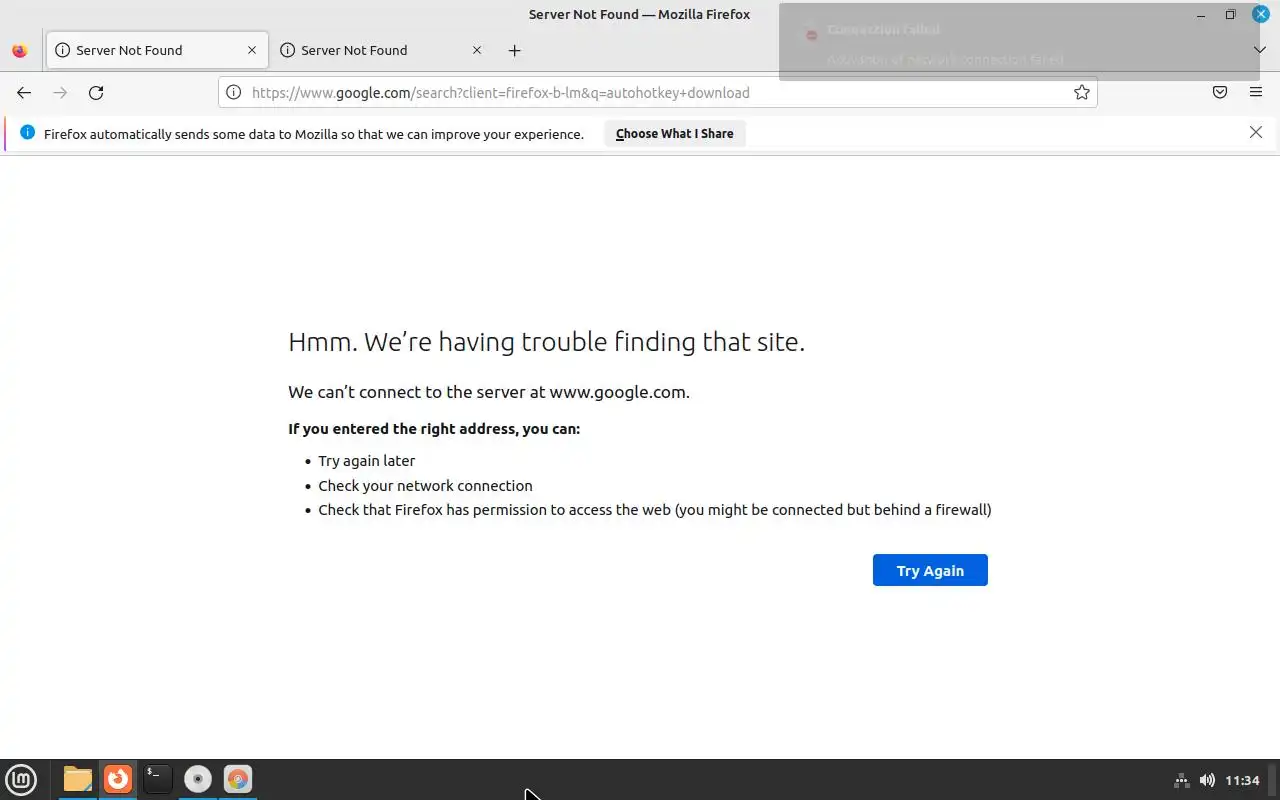Reload the current page
The image size is (1280, 800).
96,92
